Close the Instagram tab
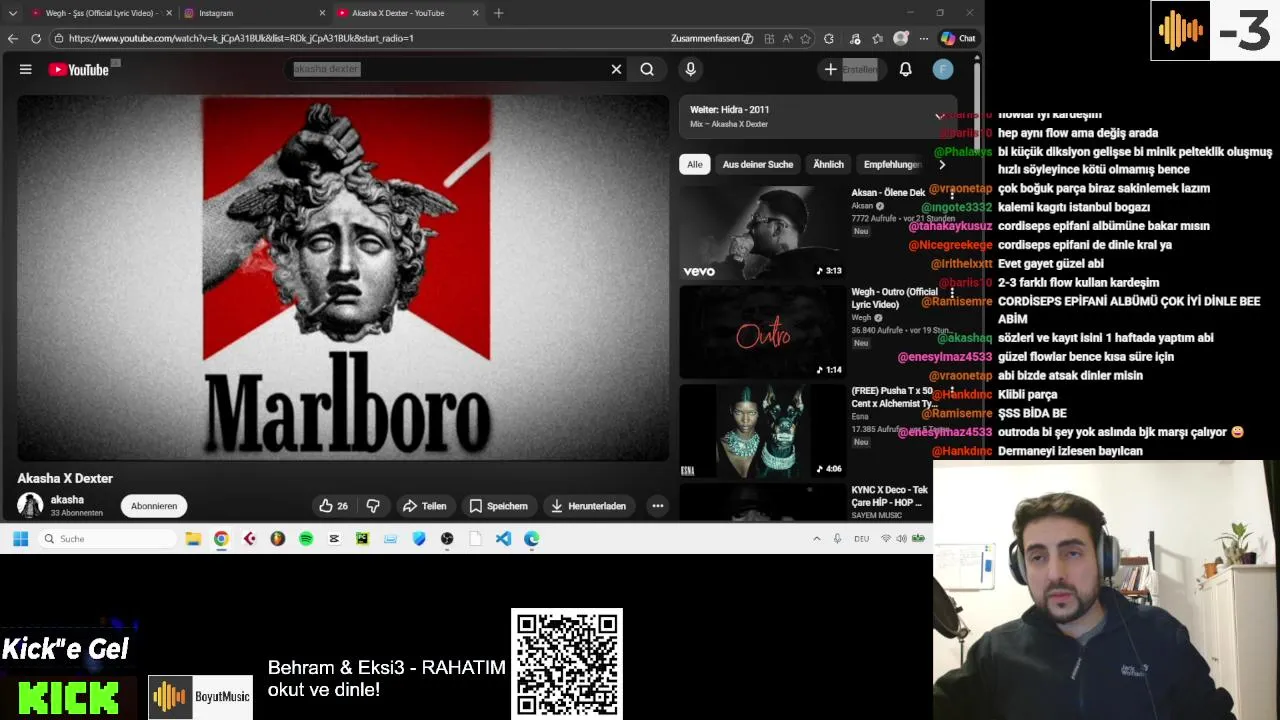The image size is (1280, 720). pos(322,13)
